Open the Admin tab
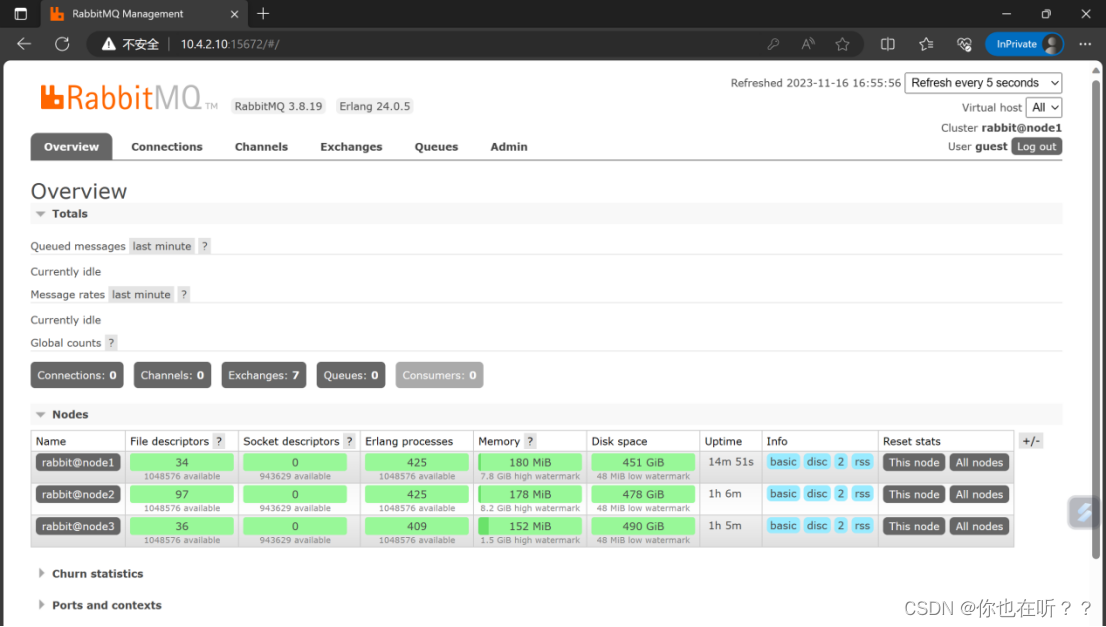The height and width of the screenshot is (627, 1106). coord(509,146)
